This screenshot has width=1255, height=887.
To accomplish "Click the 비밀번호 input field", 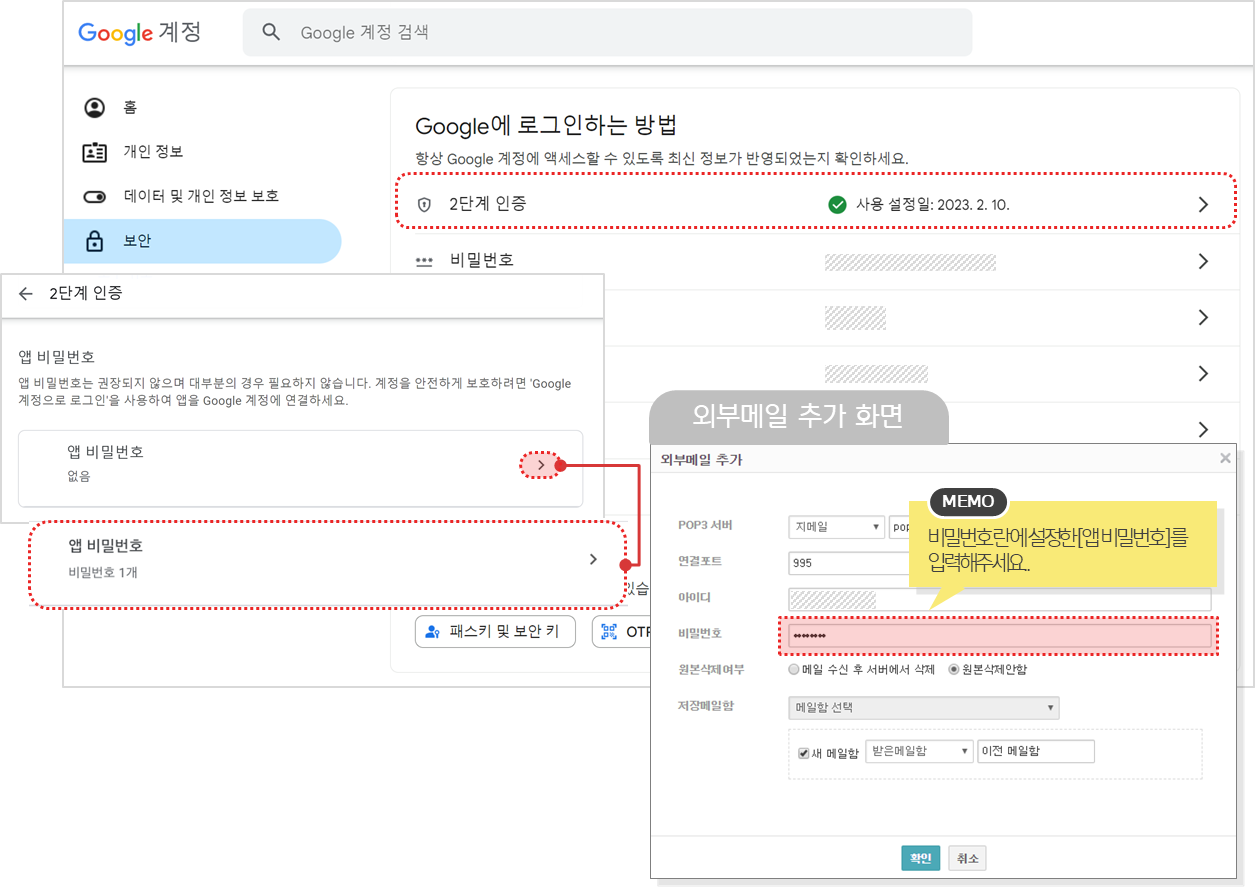I will click(x=998, y=636).
